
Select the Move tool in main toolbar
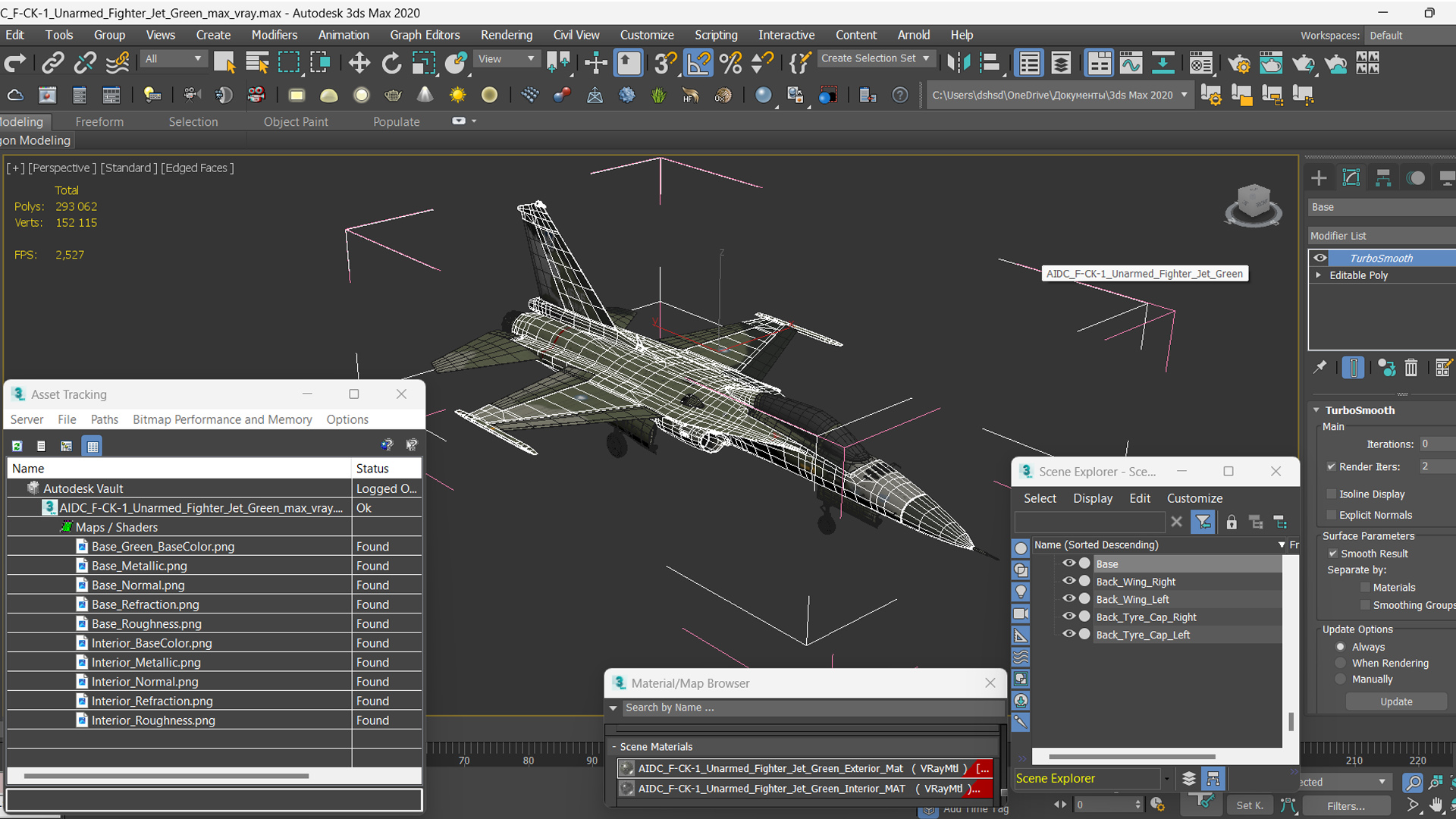pos(359,63)
